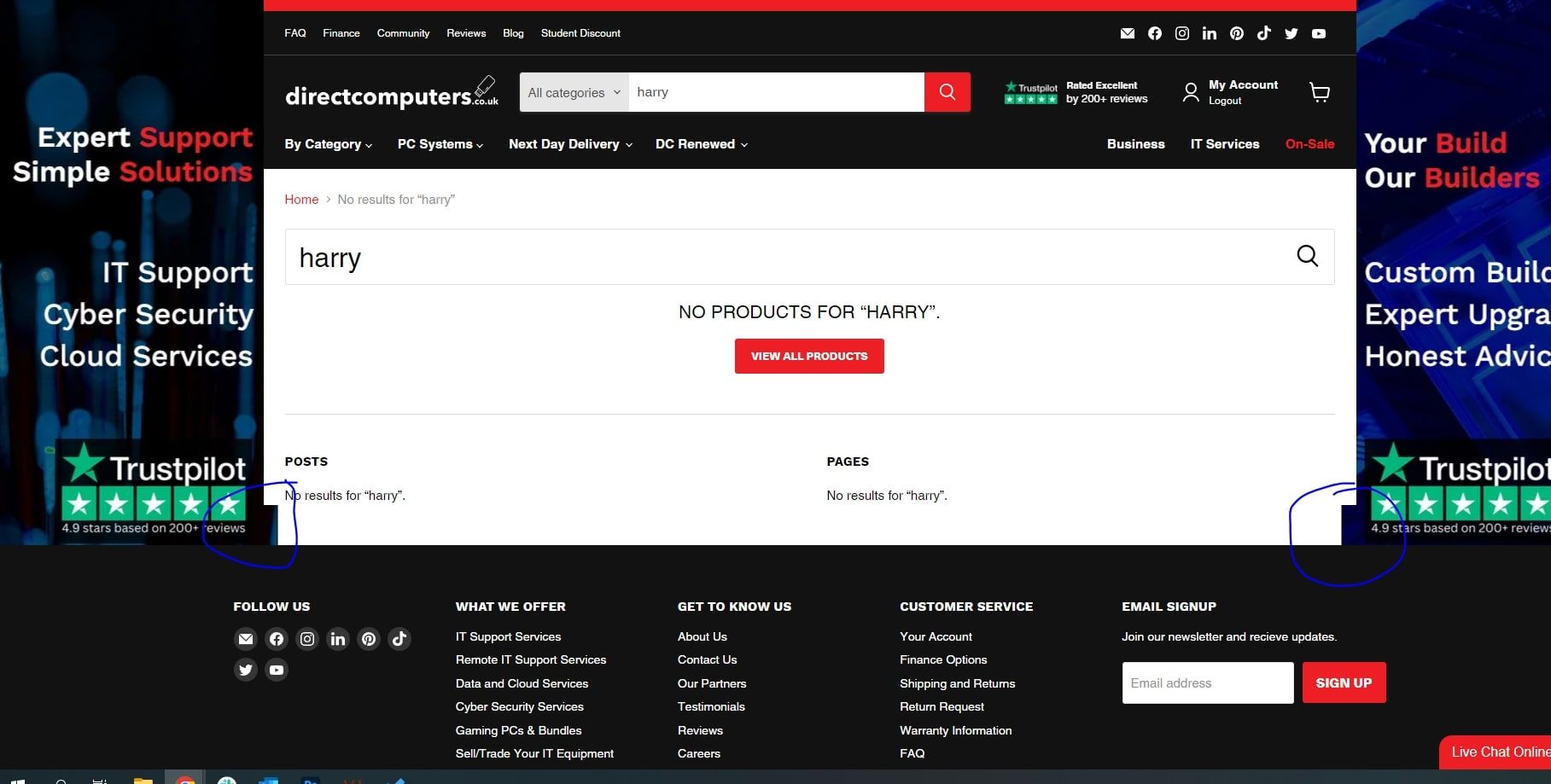The height and width of the screenshot is (784, 1551).
Task: Open the Instagram icon in the top header bar
Action: pos(1182,33)
